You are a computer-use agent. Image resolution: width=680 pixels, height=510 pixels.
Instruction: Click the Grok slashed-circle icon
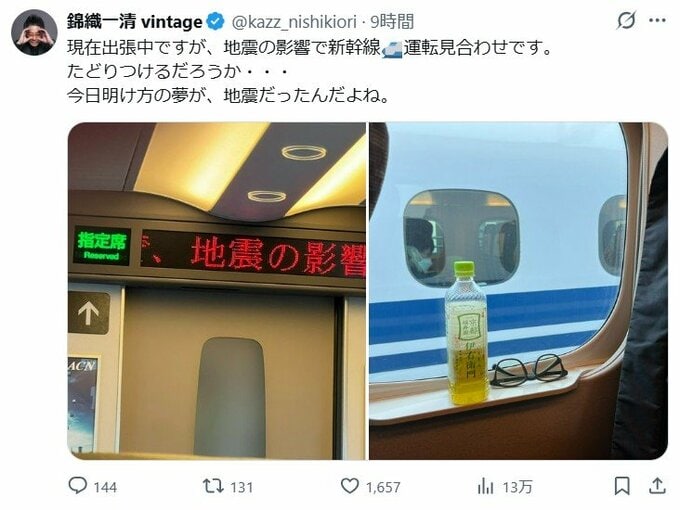pyautogui.click(x=626, y=20)
